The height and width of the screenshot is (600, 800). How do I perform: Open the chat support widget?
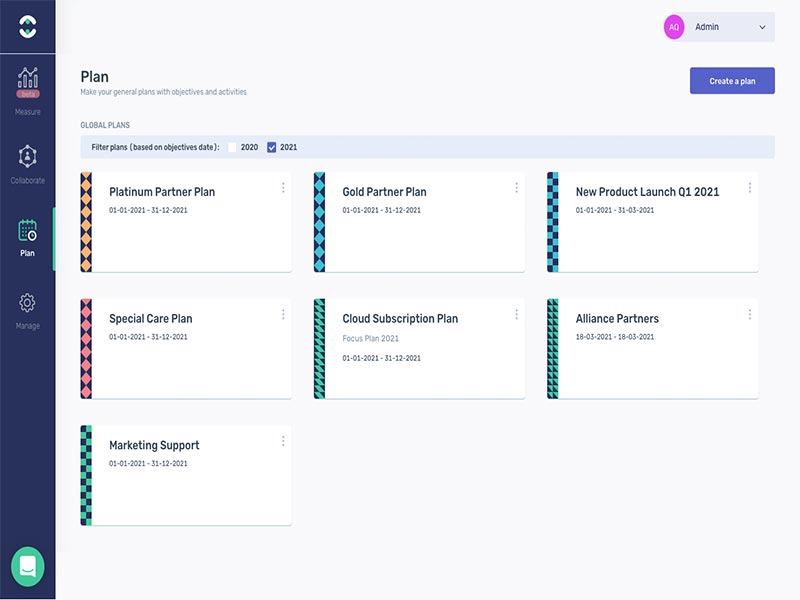[27, 566]
